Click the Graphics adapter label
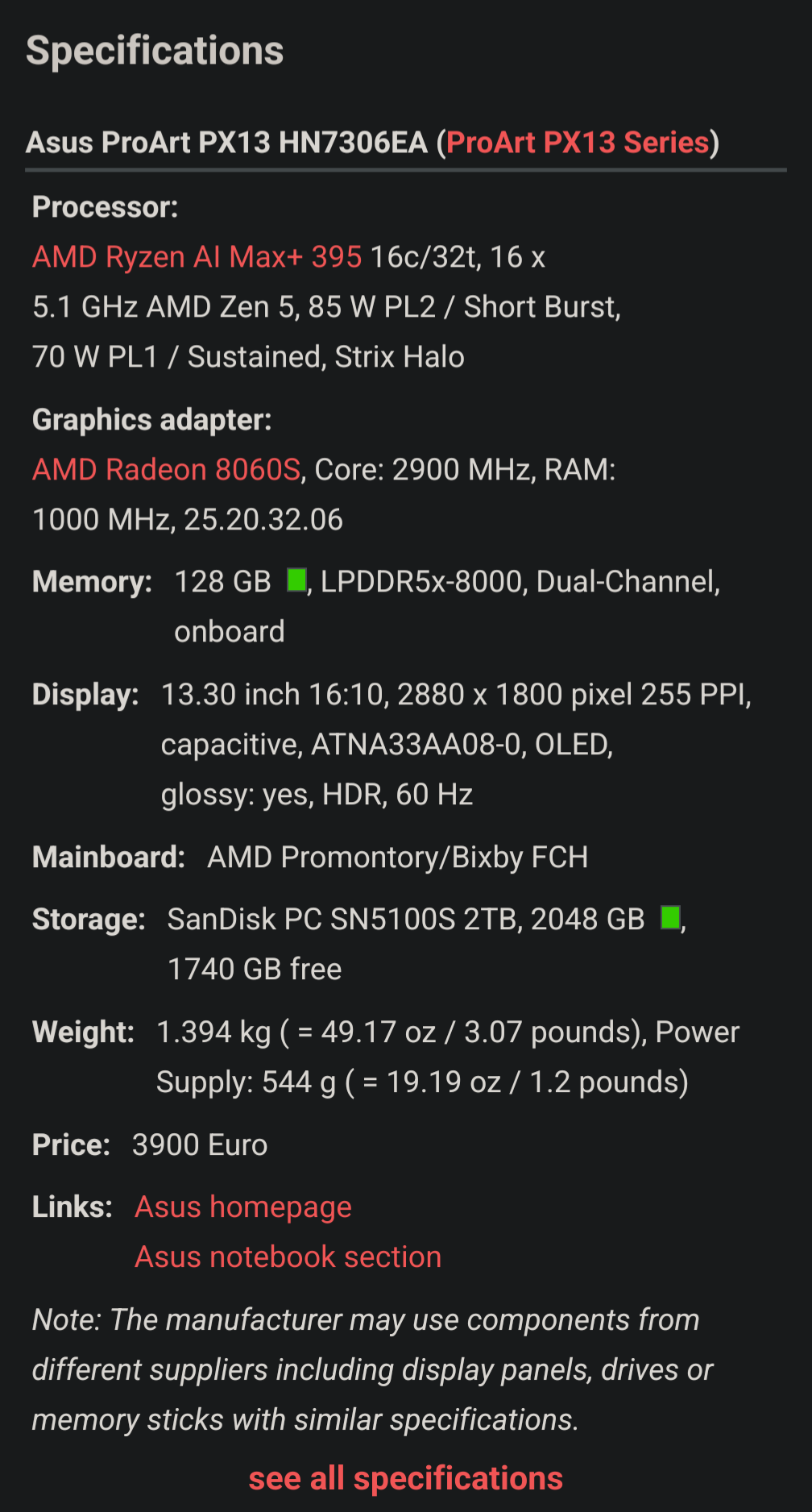 [x=151, y=420]
